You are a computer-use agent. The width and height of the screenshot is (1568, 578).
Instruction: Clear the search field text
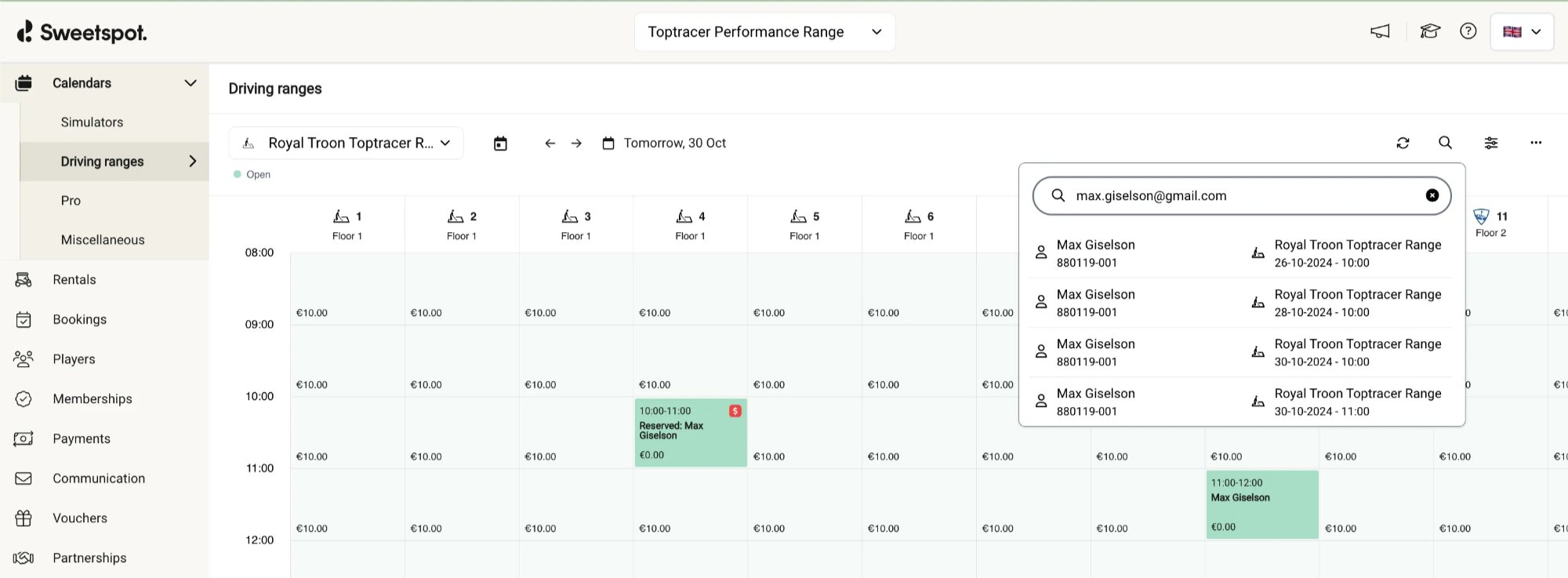point(1432,196)
